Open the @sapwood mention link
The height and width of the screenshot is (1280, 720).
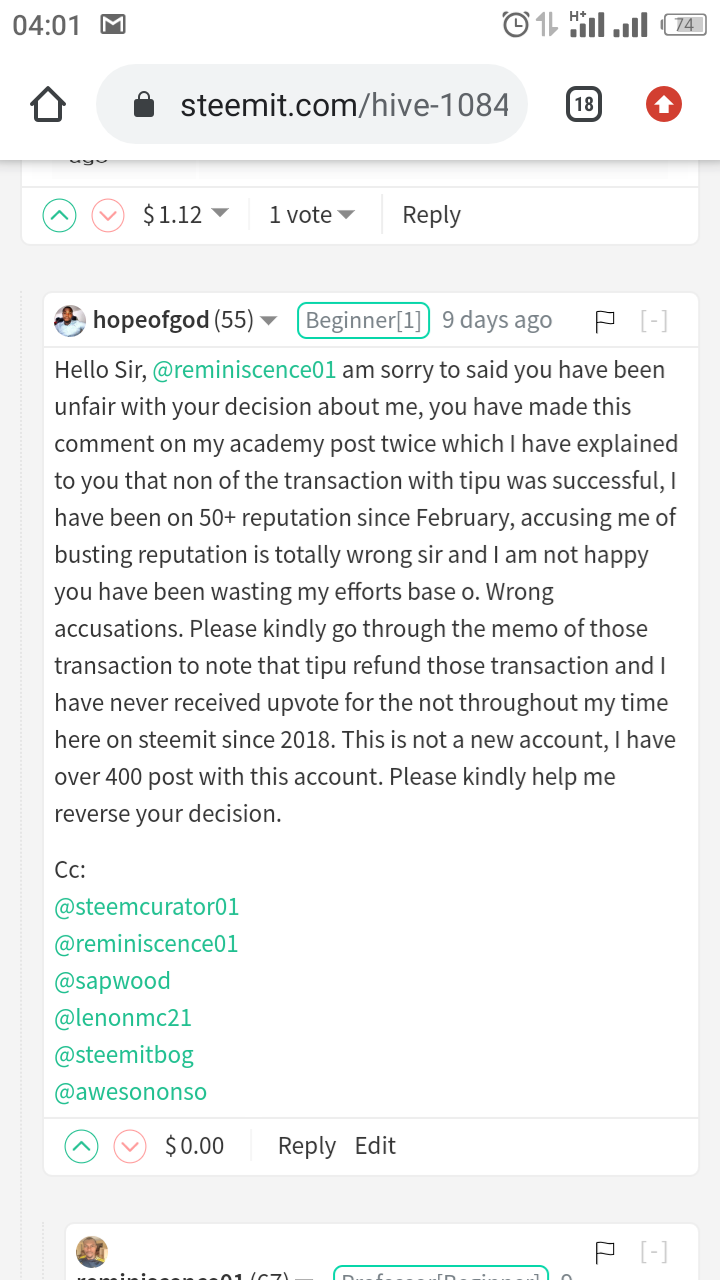point(113,981)
